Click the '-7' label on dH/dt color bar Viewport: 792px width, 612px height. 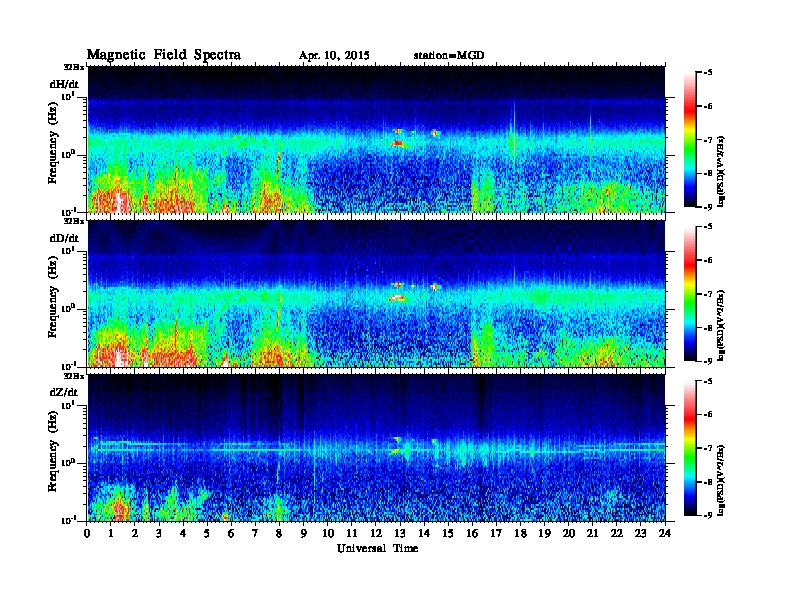708,140
